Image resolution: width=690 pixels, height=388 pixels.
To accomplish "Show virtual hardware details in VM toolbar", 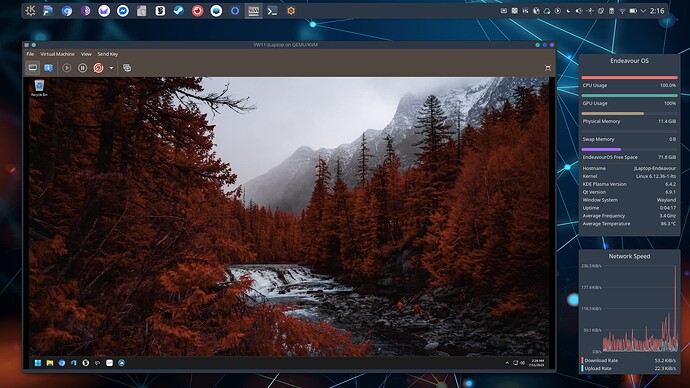I will (x=48, y=68).
